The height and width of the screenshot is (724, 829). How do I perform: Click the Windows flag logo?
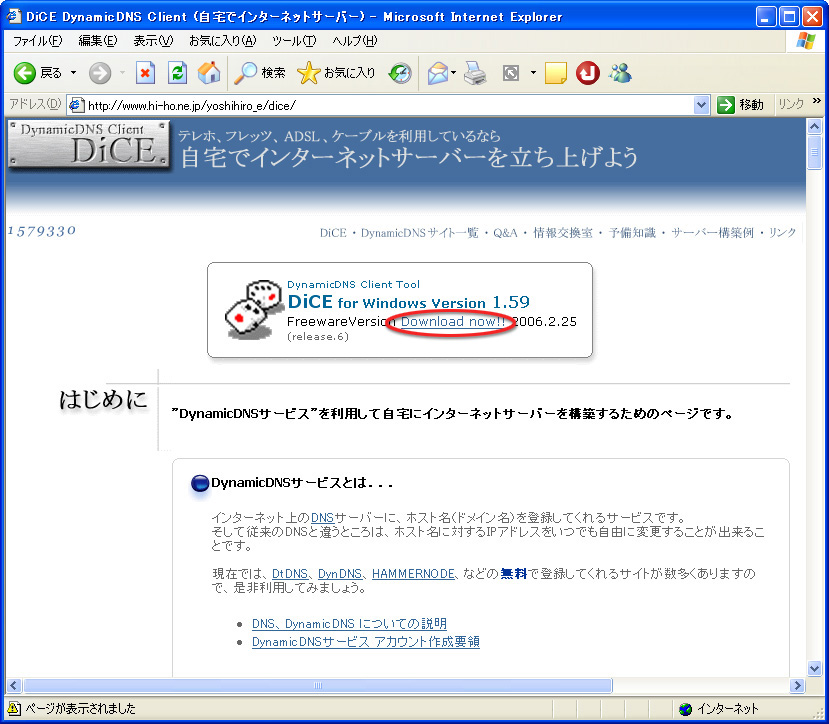point(806,41)
